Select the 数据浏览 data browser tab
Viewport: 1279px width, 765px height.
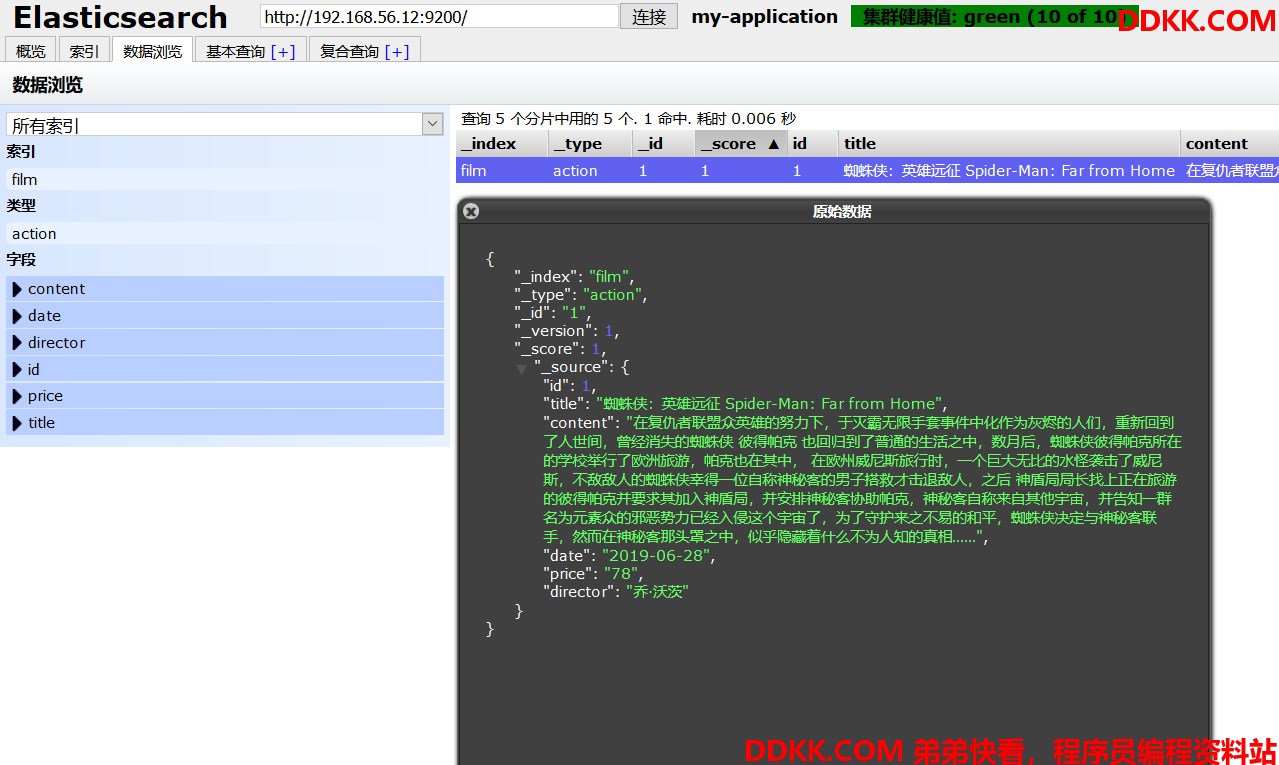153,51
